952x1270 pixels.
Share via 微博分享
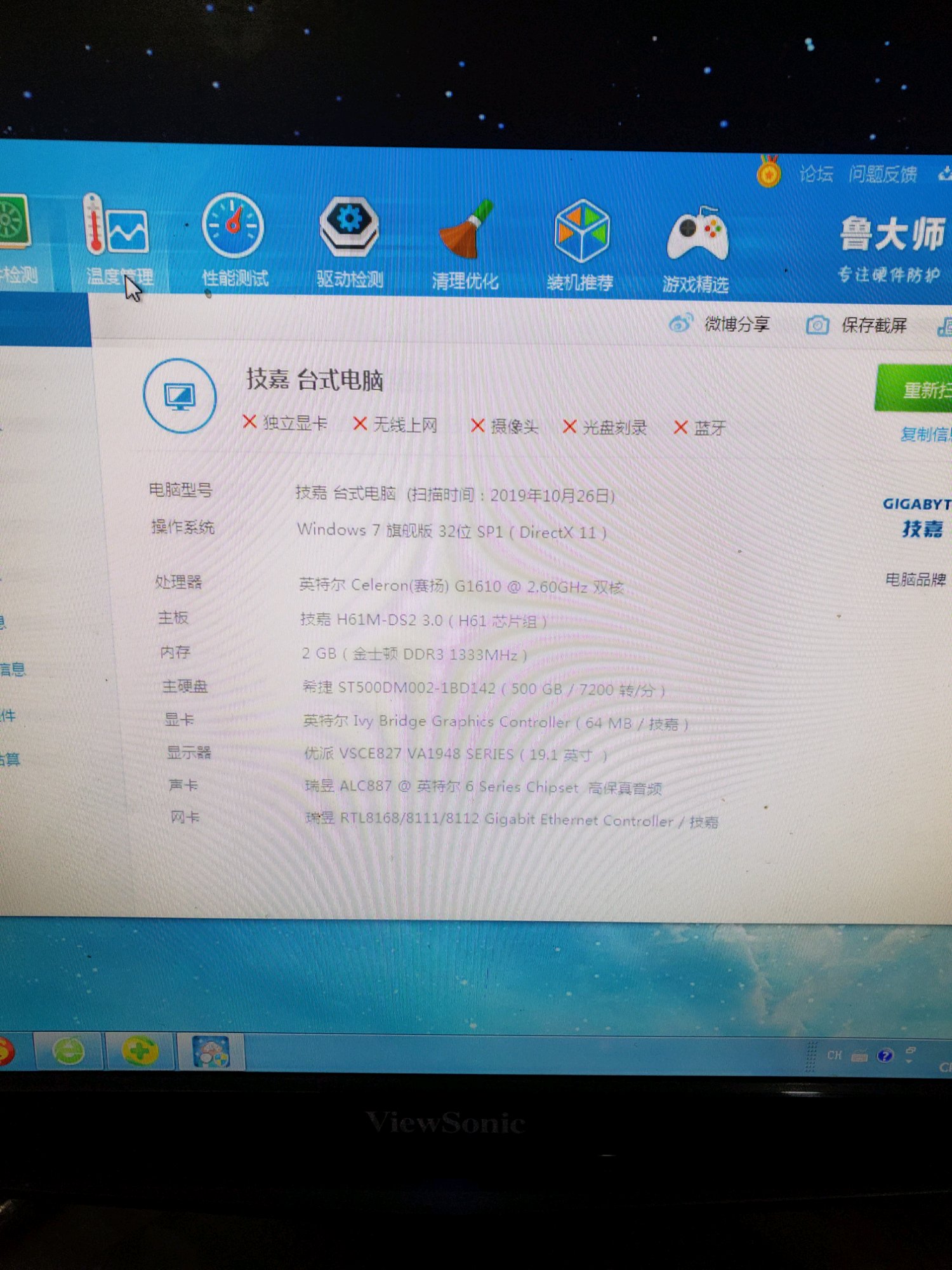click(719, 324)
